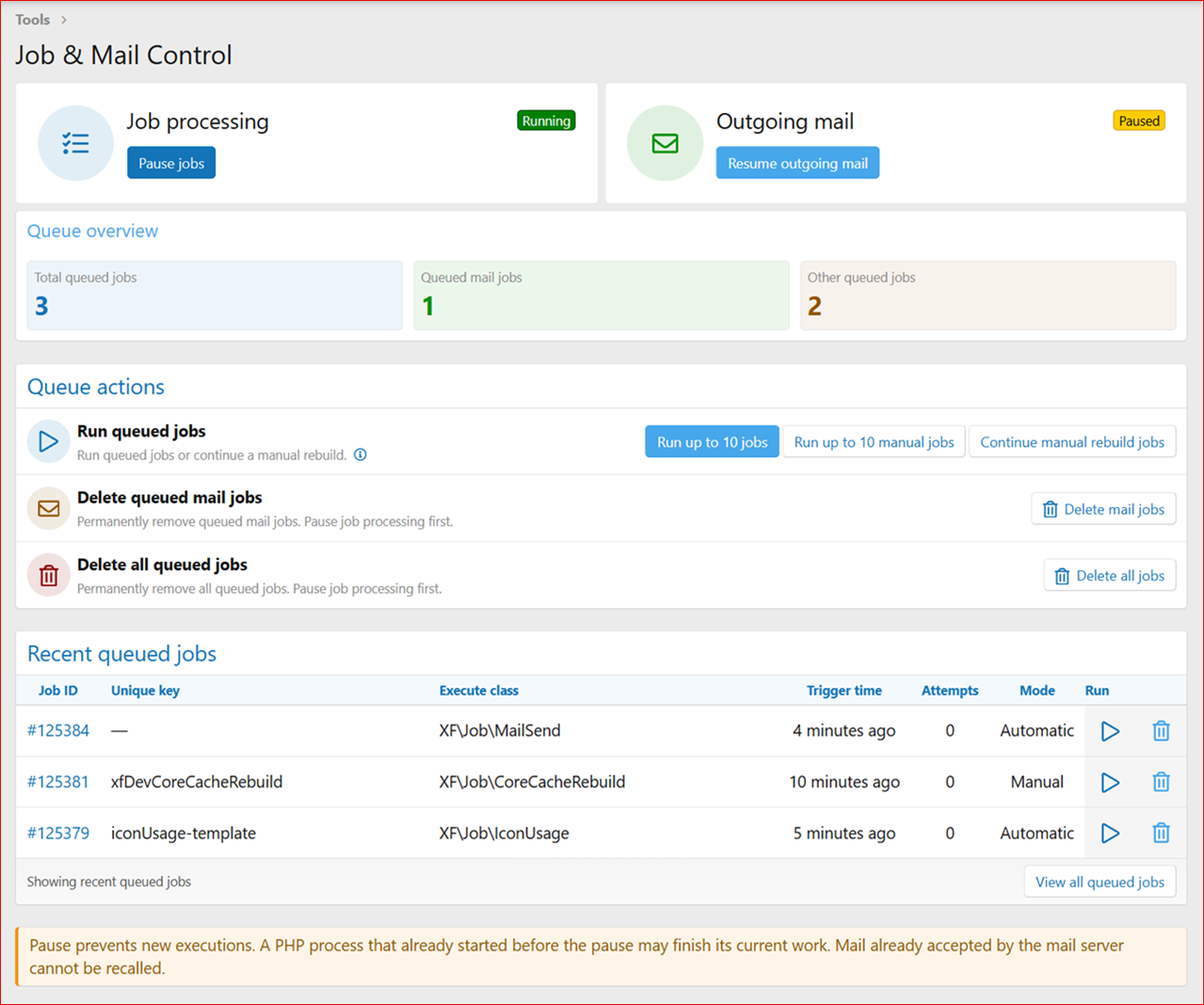
Task: Run job #125381 with its play icon
Action: [x=1110, y=782]
